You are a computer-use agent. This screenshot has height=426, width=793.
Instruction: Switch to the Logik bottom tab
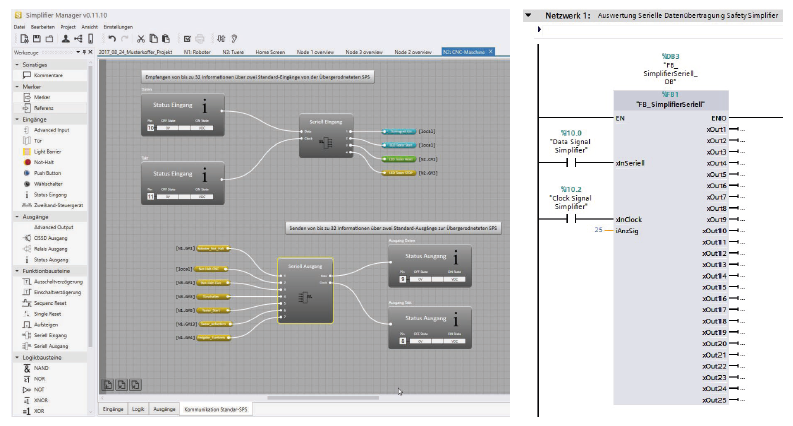click(x=138, y=409)
